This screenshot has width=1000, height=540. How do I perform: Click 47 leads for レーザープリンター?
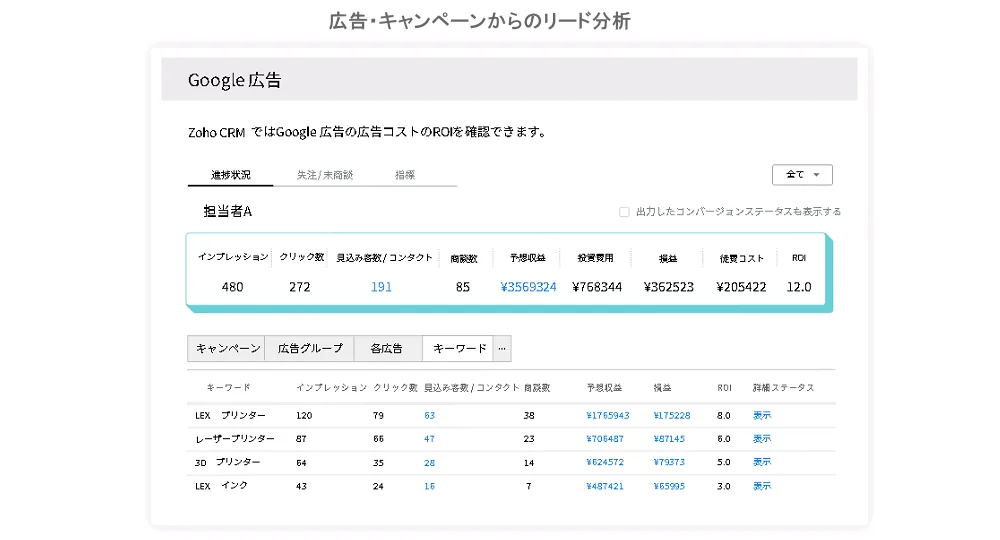click(x=429, y=439)
